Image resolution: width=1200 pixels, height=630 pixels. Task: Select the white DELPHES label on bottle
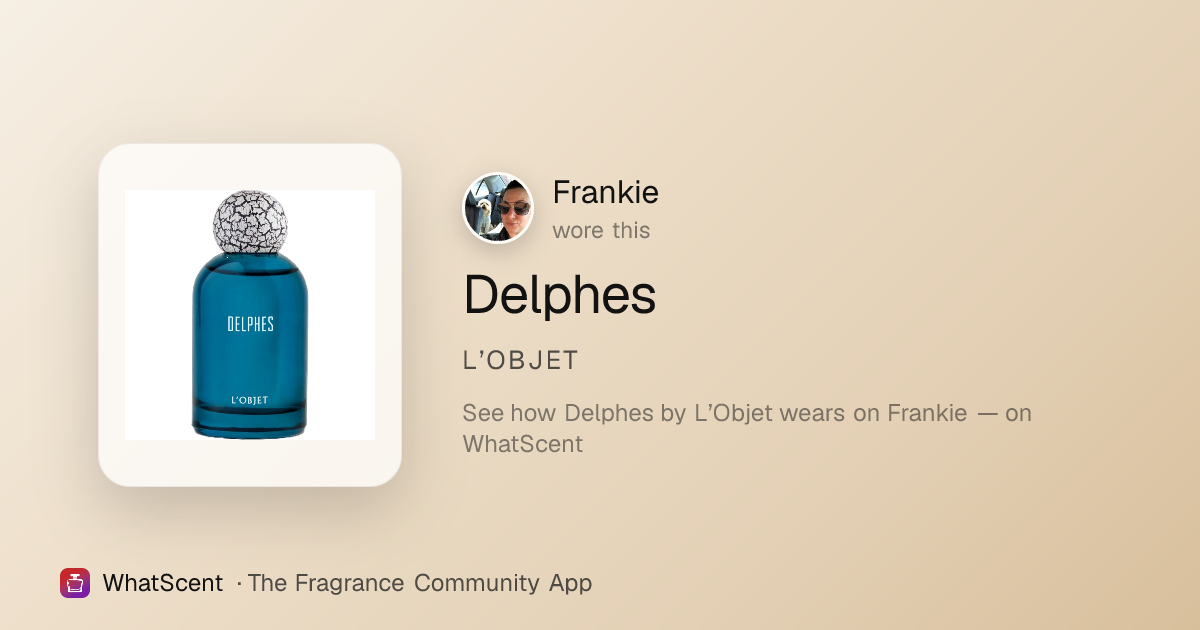click(x=250, y=323)
